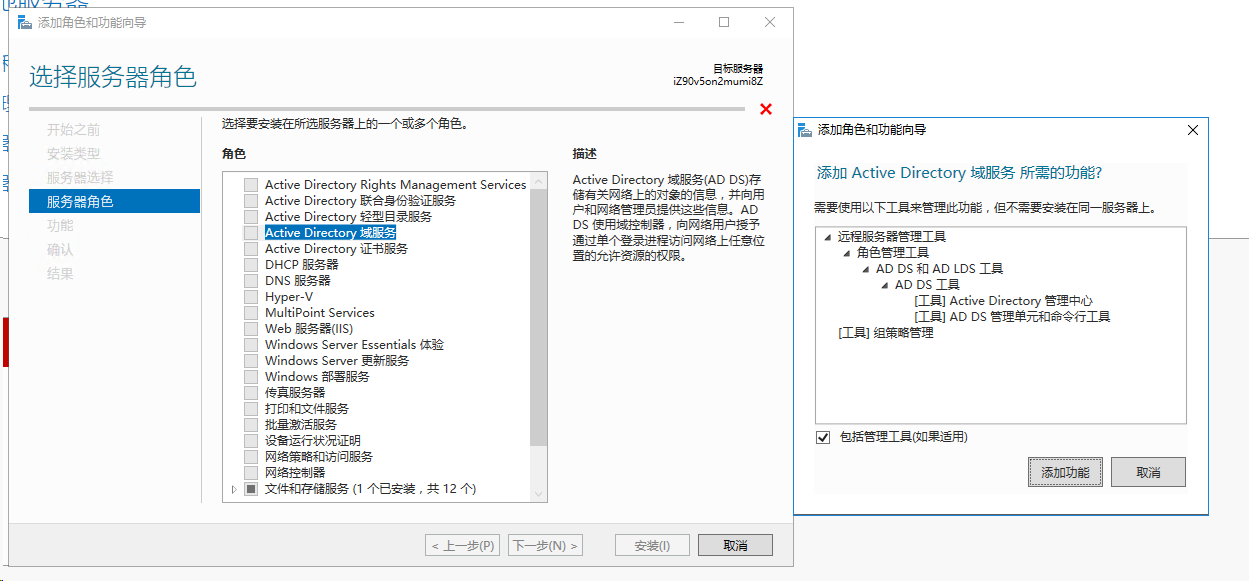Click the 角色 column heading
The height and width of the screenshot is (581, 1249).
pyautogui.click(x=234, y=154)
